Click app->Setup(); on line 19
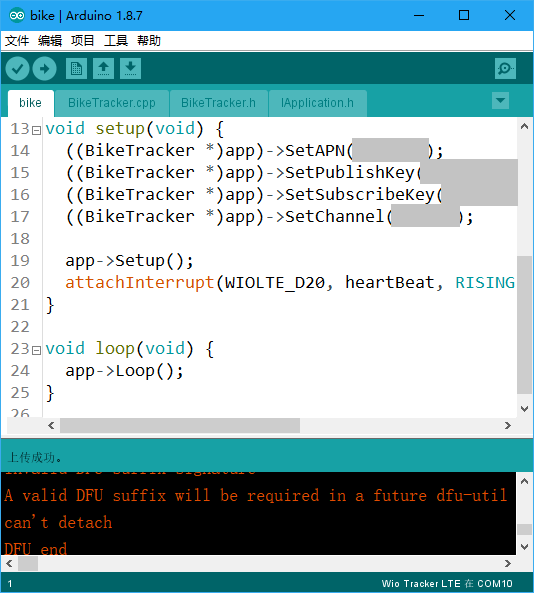Screen dimensions: 534x593 129,261
